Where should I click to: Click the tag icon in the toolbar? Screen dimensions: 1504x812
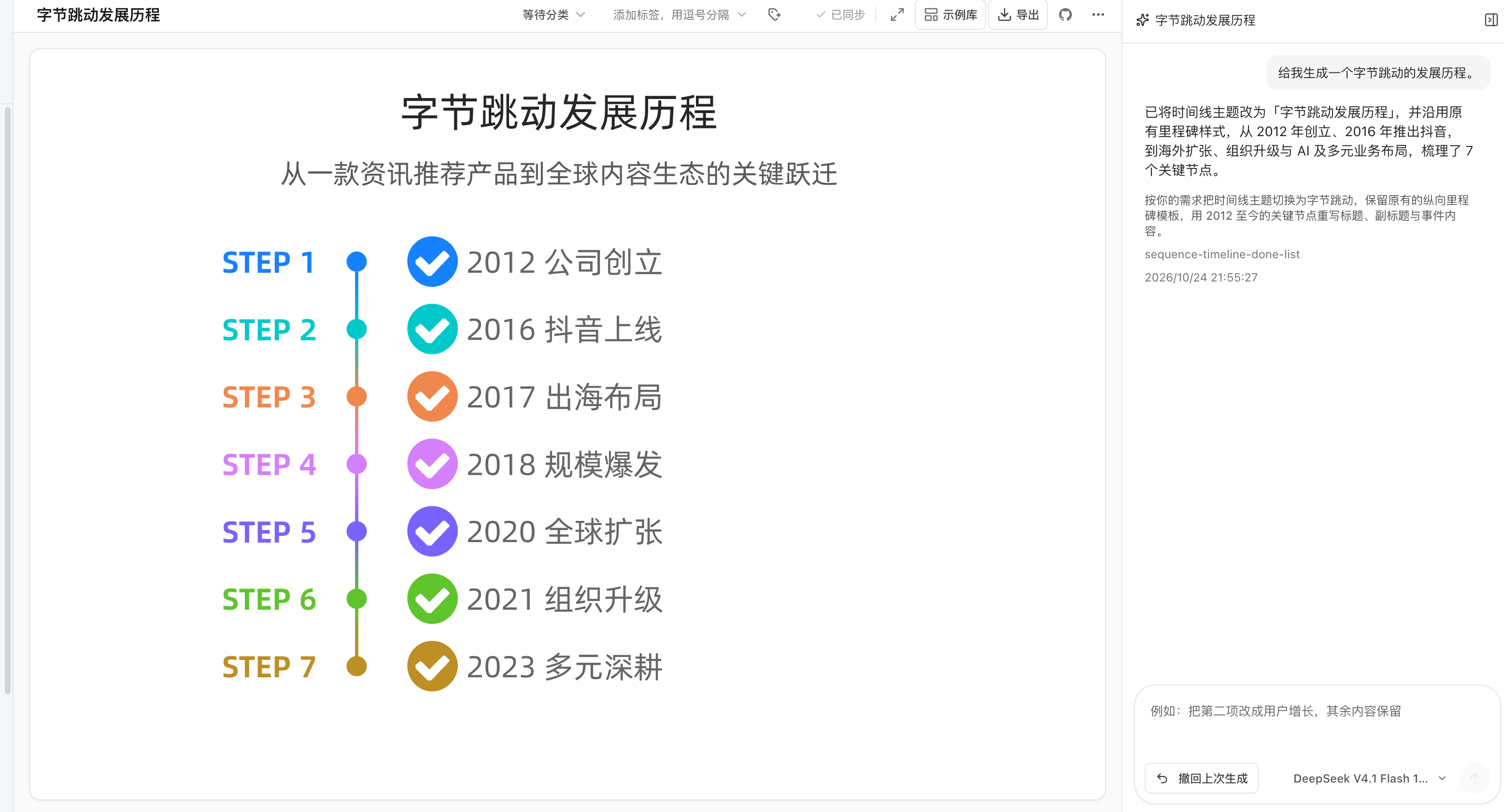[774, 14]
